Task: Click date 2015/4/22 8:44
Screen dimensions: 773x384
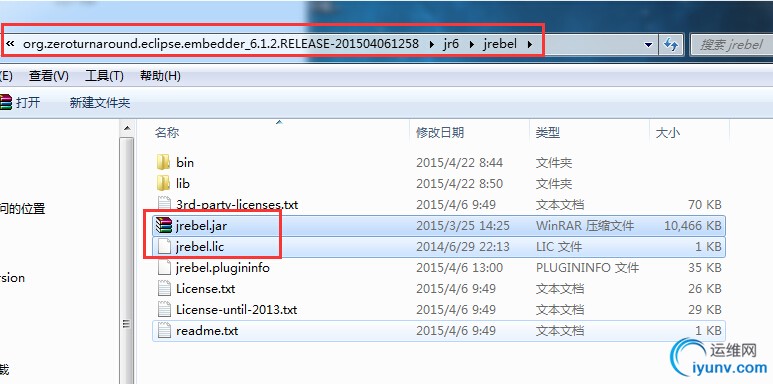Action: click(459, 162)
